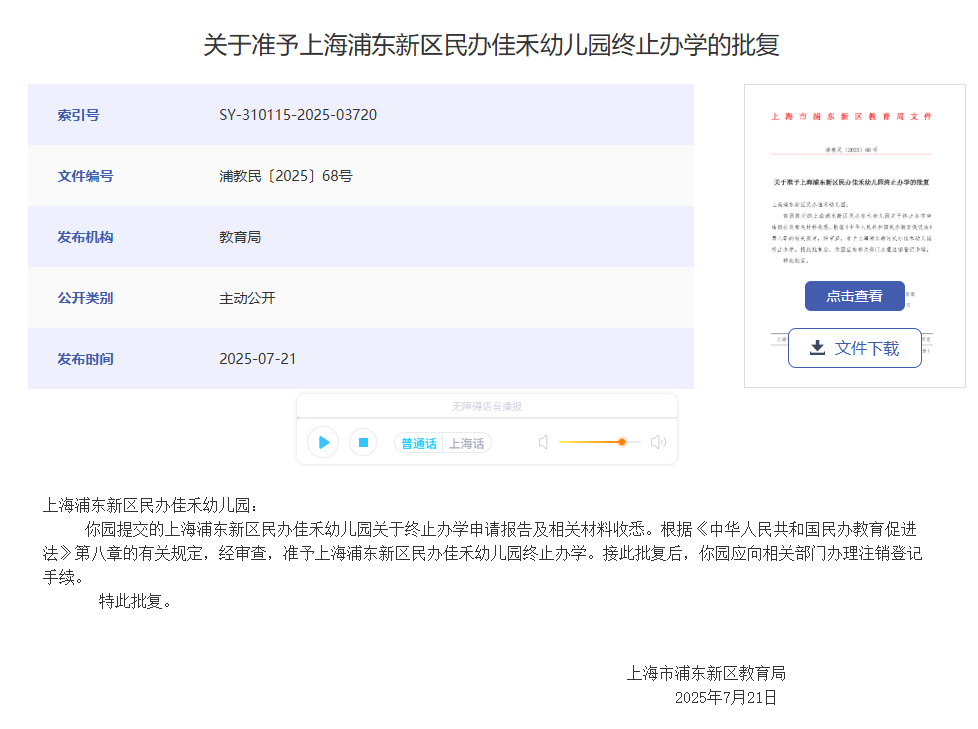Click the 文件下载 button text
Screen dimensions: 978x729
click(866, 348)
